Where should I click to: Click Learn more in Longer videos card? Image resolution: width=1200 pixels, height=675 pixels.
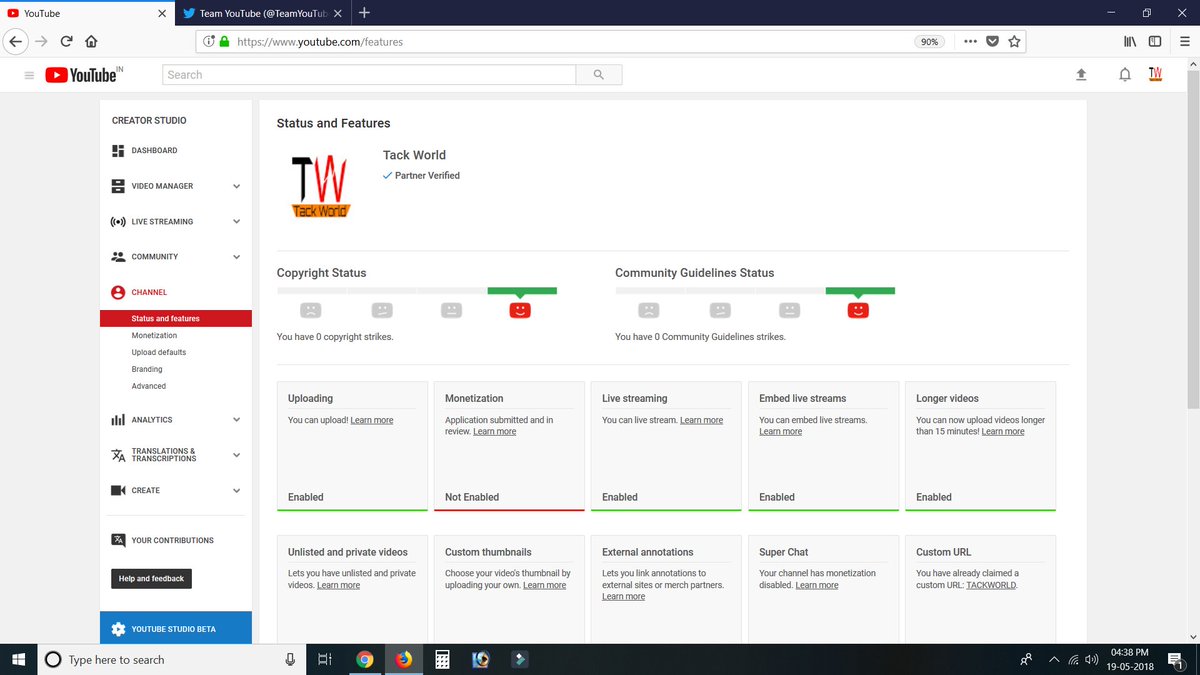point(1003,432)
